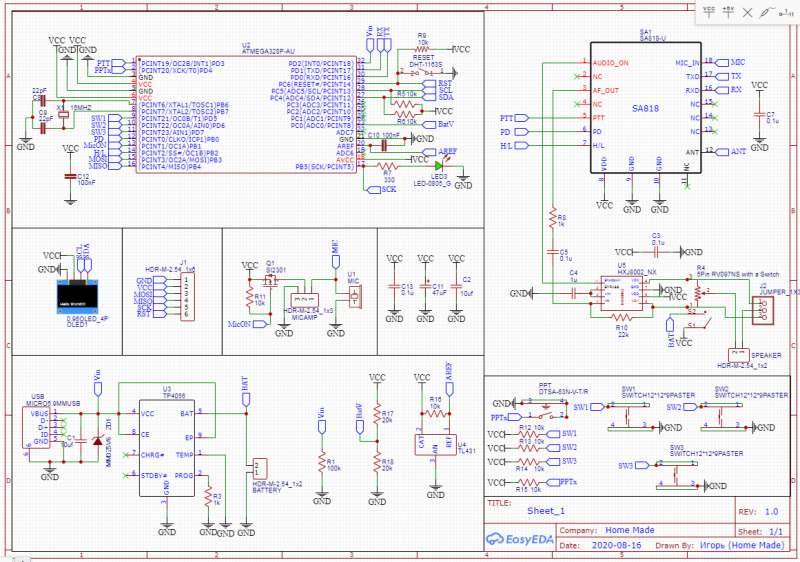
Task: Click the EasyEDA logo in title block
Action: tap(519, 538)
